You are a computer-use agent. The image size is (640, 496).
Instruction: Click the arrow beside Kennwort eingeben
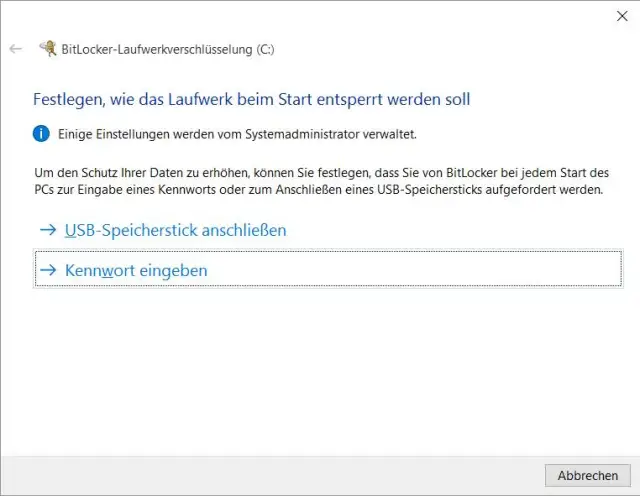point(47,271)
